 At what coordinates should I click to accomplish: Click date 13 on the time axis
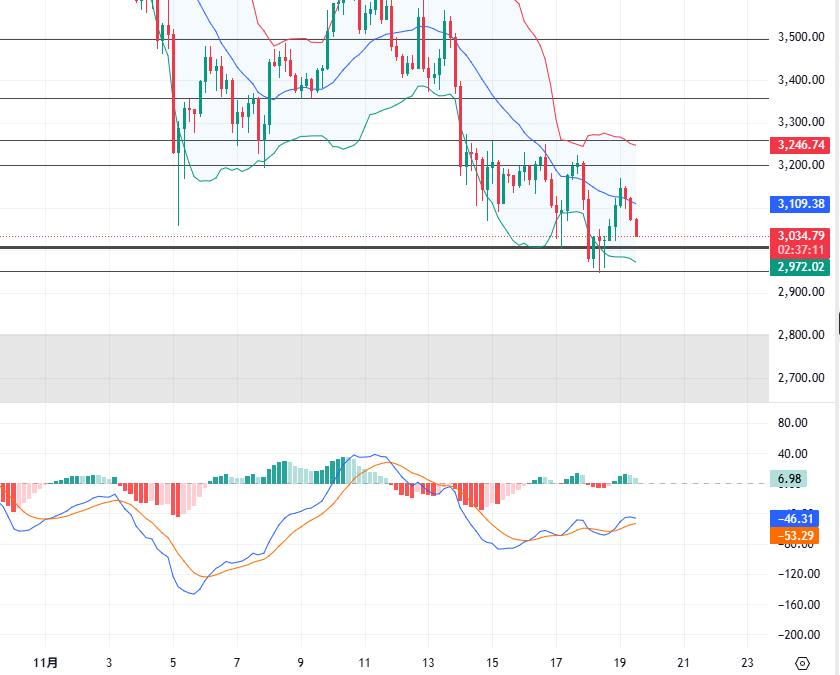pyautogui.click(x=428, y=662)
